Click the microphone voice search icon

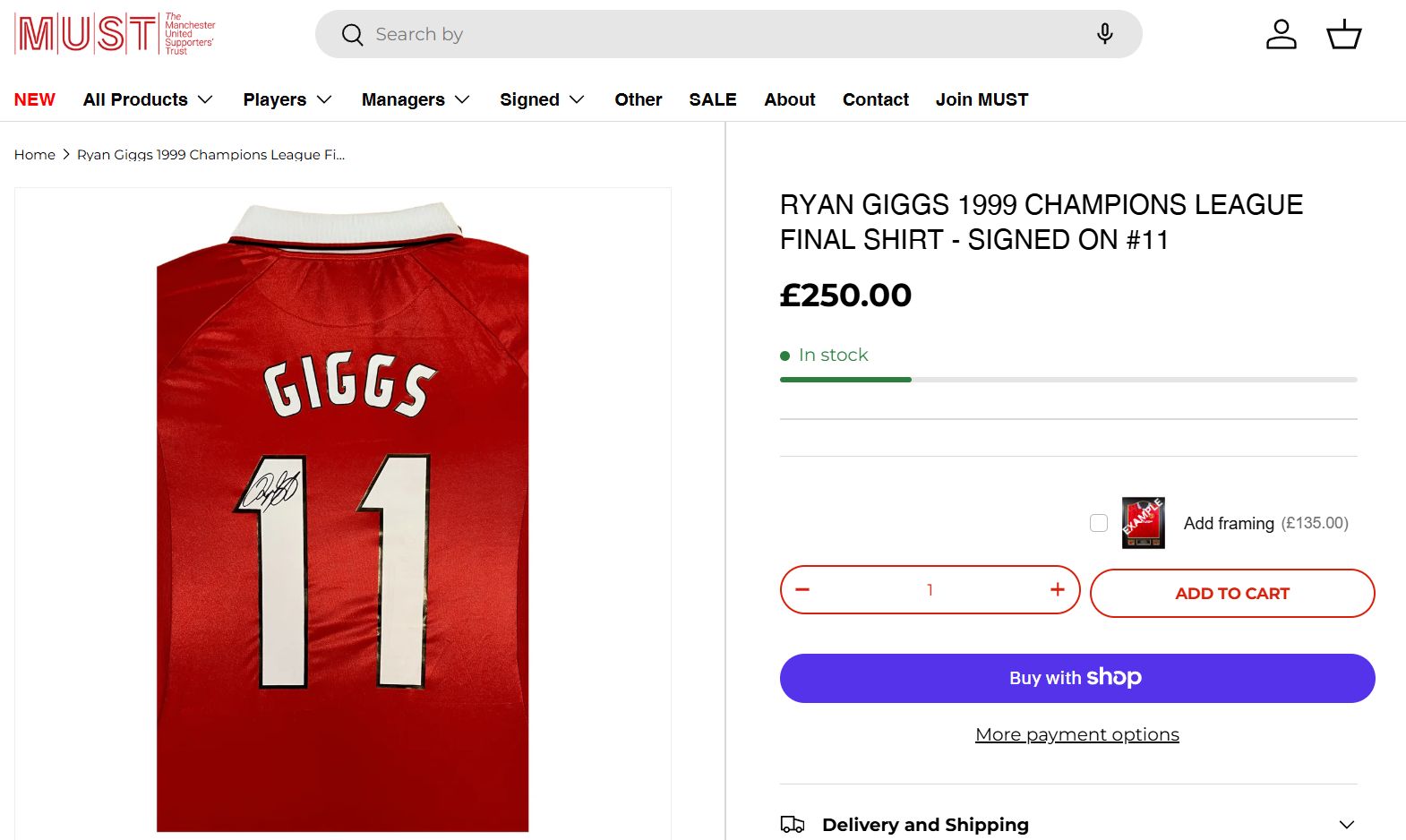point(1104,34)
